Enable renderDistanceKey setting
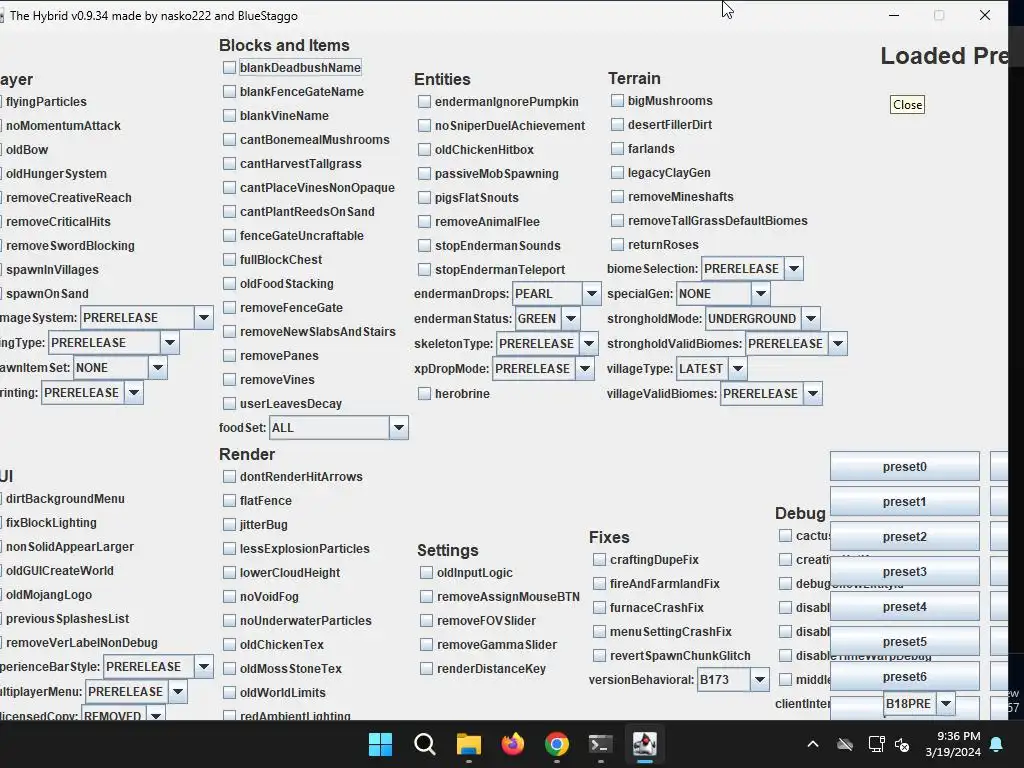The width and height of the screenshot is (1024, 768). tap(426, 668)
